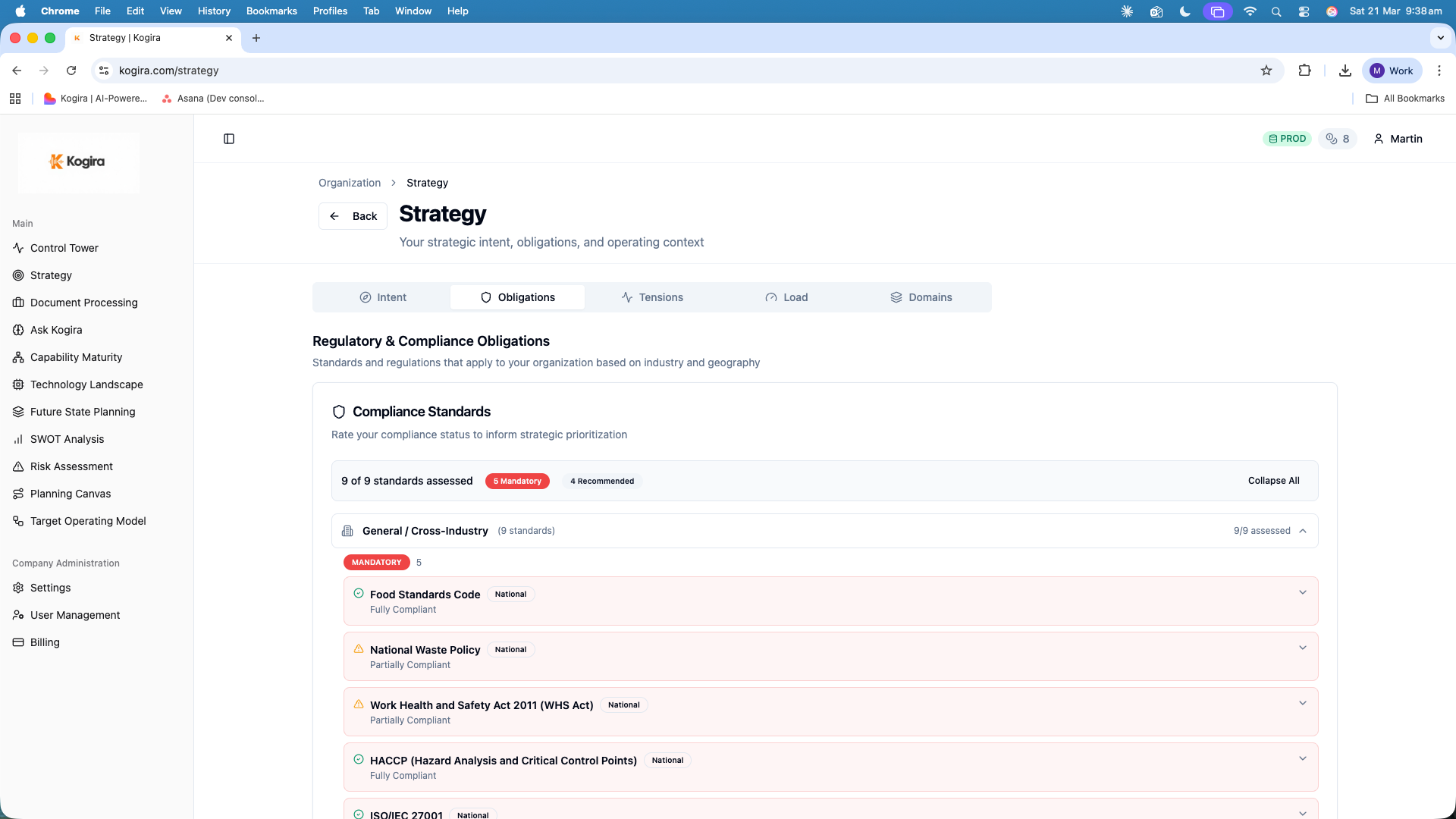Select Control Tower from the sidebar
Viewport: 1456px width, 819px height.
pos(64,248)
